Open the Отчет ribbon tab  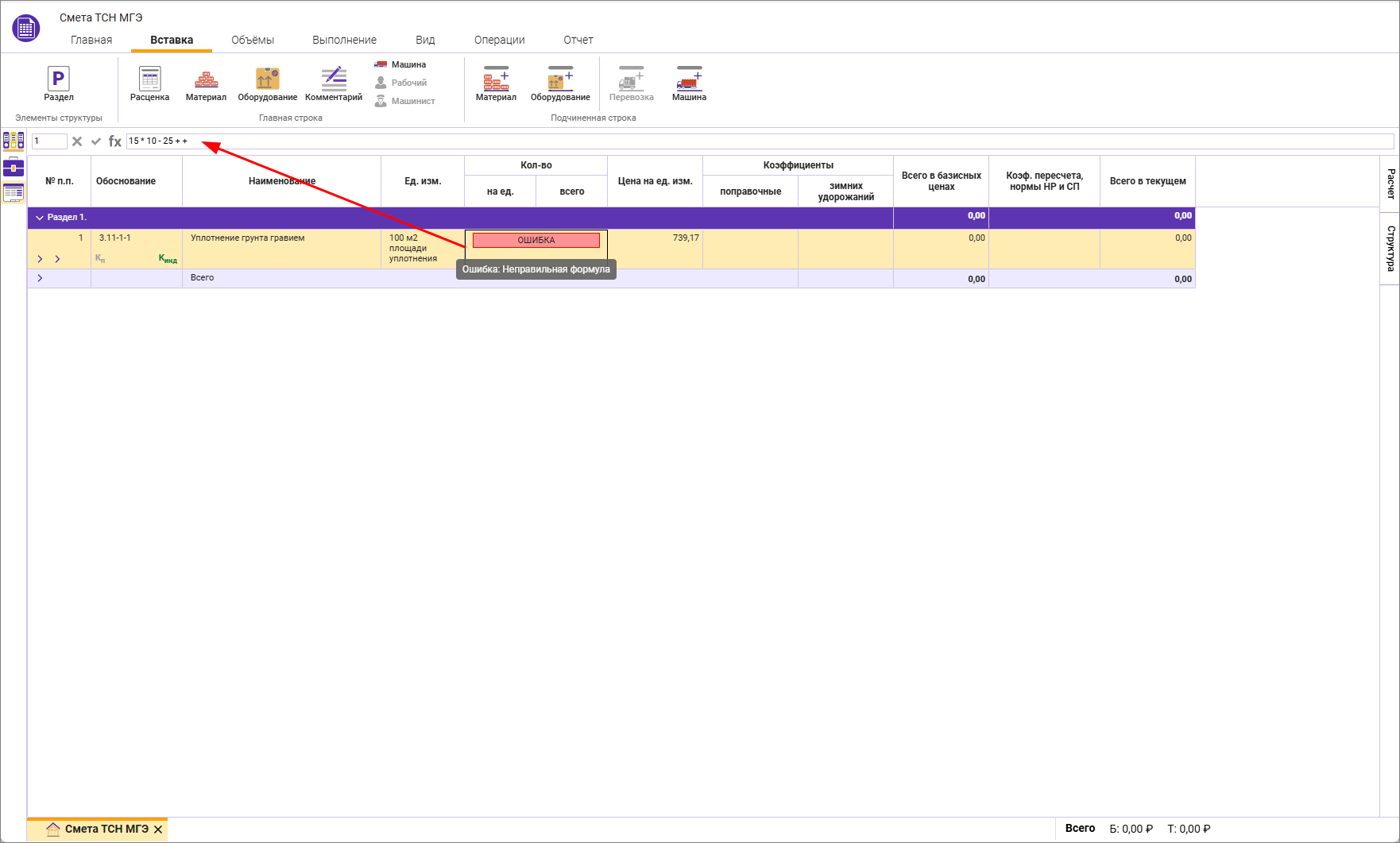tap(578, 40)
